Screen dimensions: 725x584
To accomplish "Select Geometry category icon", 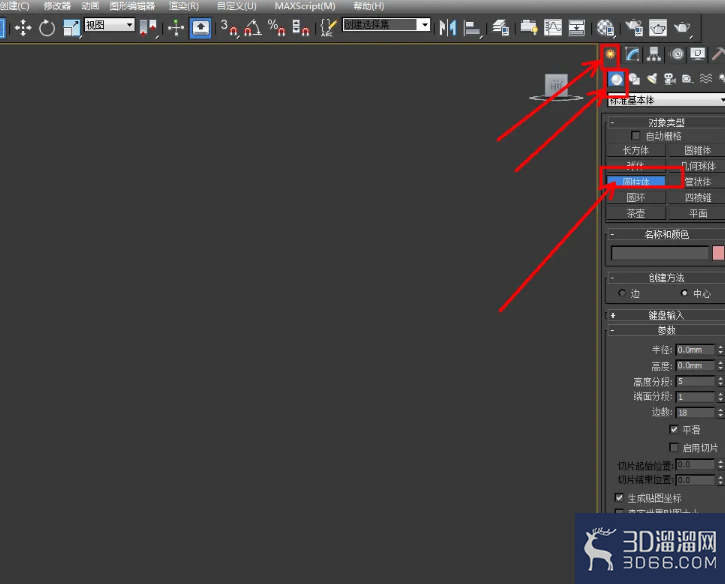I will tap(616, 79).
